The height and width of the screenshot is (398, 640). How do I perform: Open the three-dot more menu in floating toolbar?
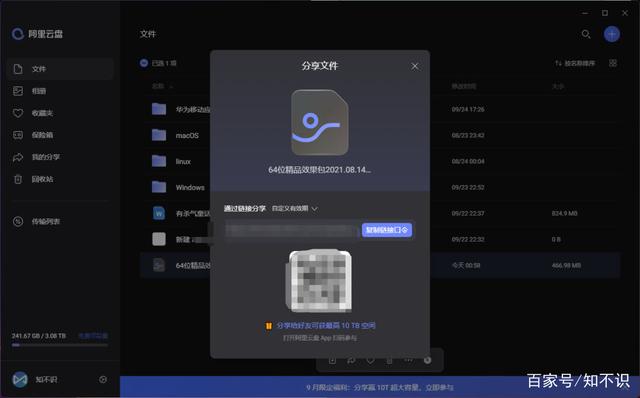coord(408,360)
